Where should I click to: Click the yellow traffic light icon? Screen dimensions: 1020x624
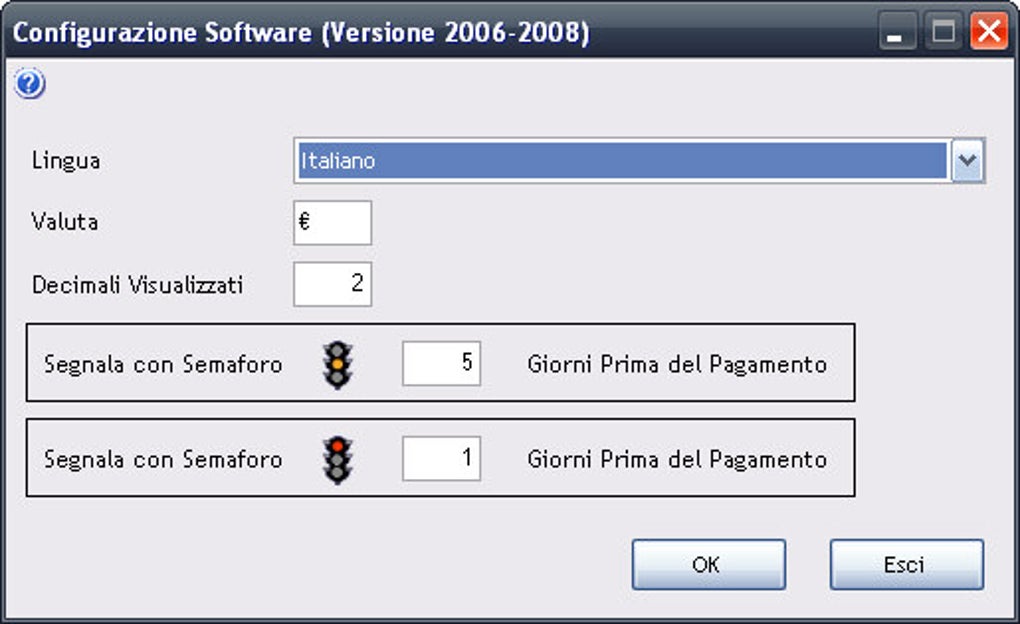point(338,363)
